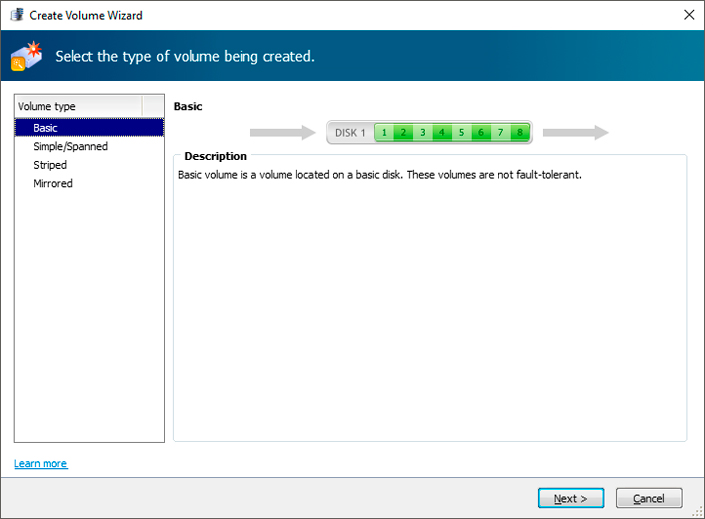Choose the Striped volume type
705x519 pixels.
coord(89,165)
